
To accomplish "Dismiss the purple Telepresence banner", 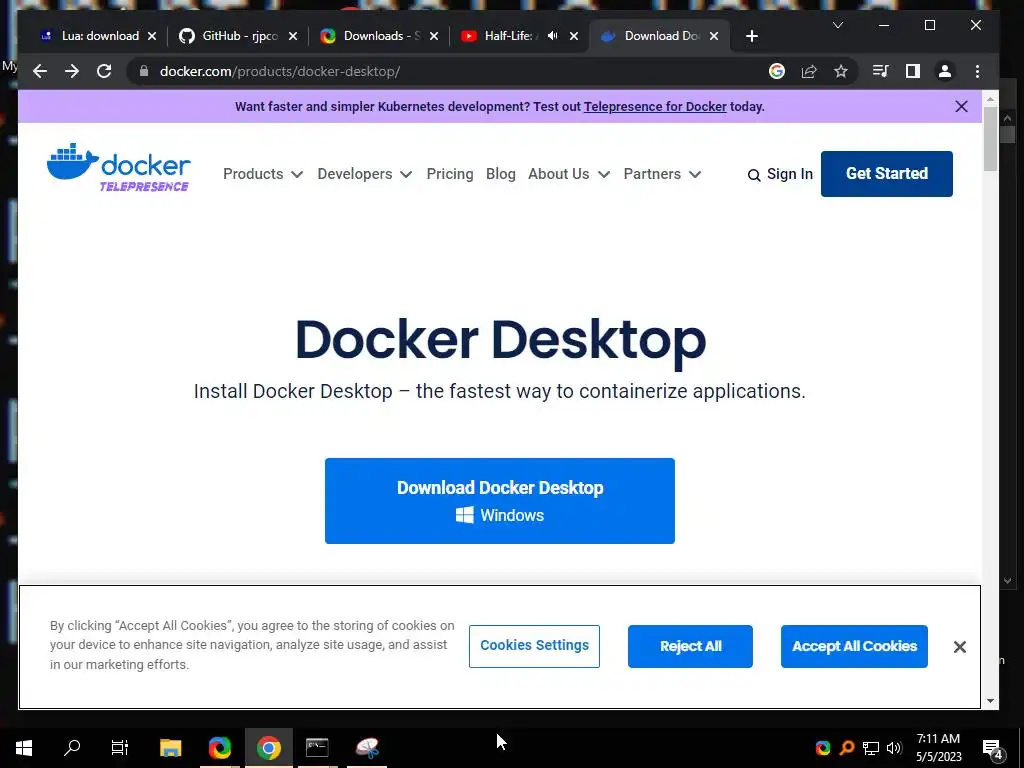I will 961,106.
